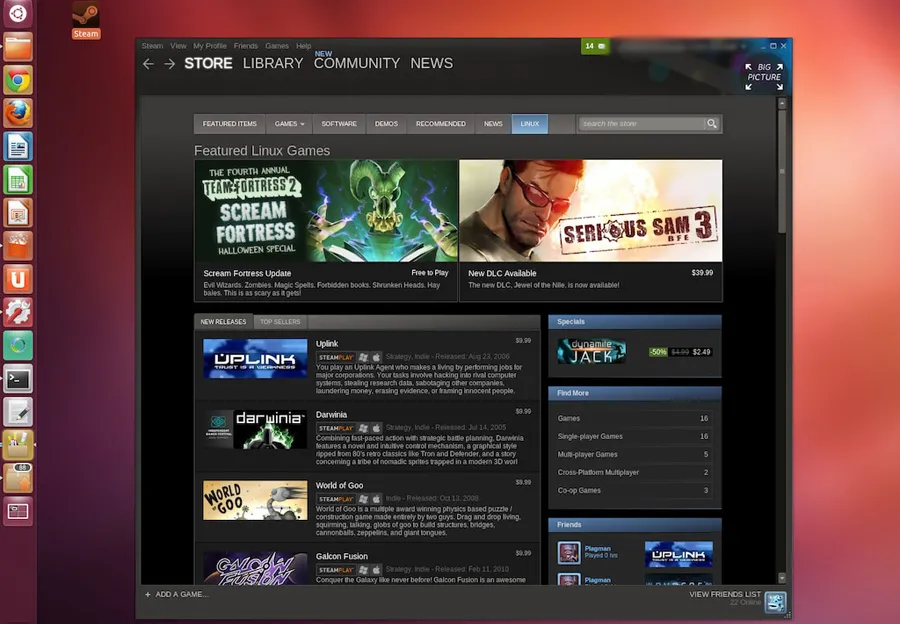Open Galcon Fusion title link
Viewport: 900px width, 624px height.
342,556
